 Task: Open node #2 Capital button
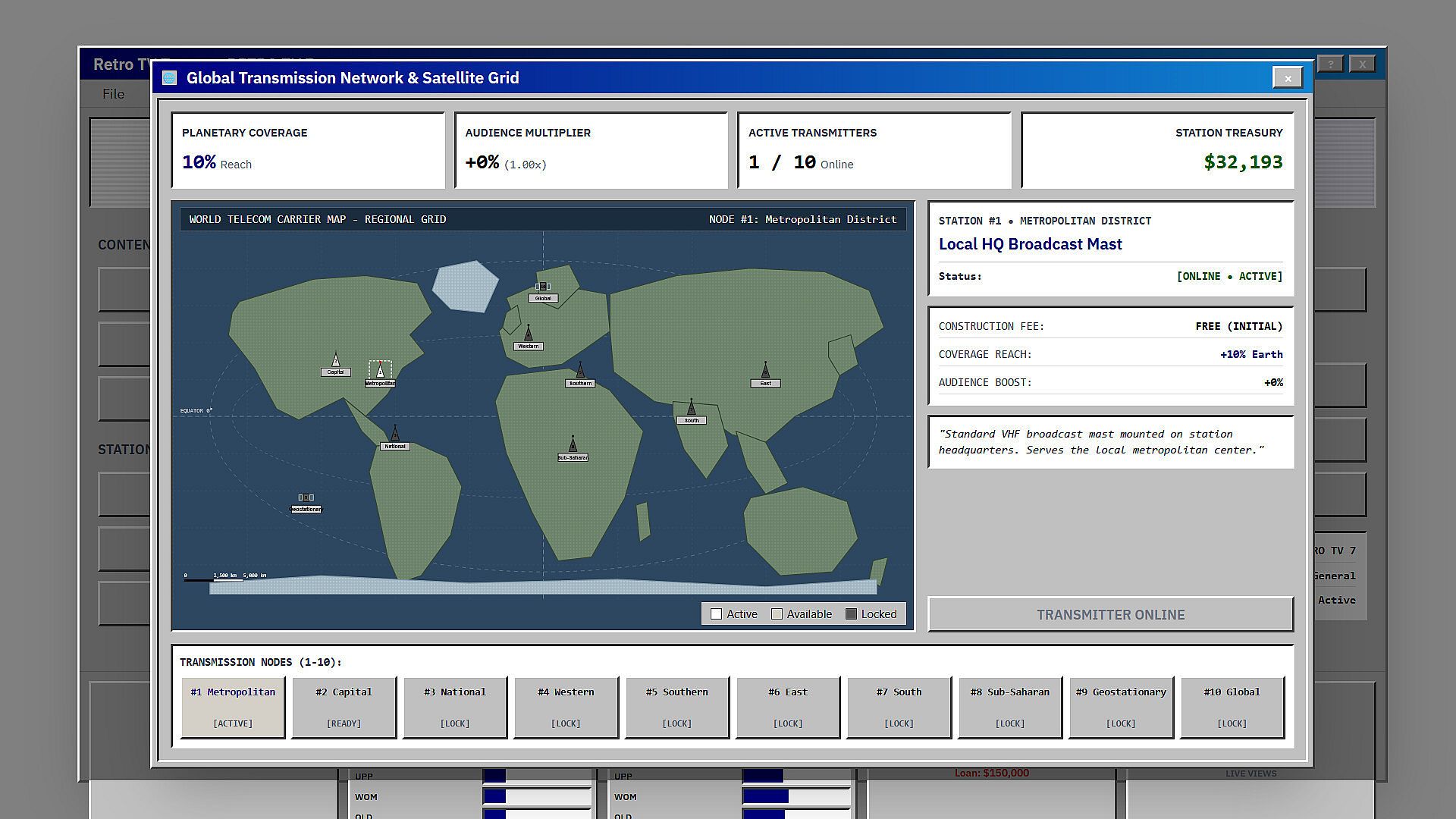tap(344, 708)
